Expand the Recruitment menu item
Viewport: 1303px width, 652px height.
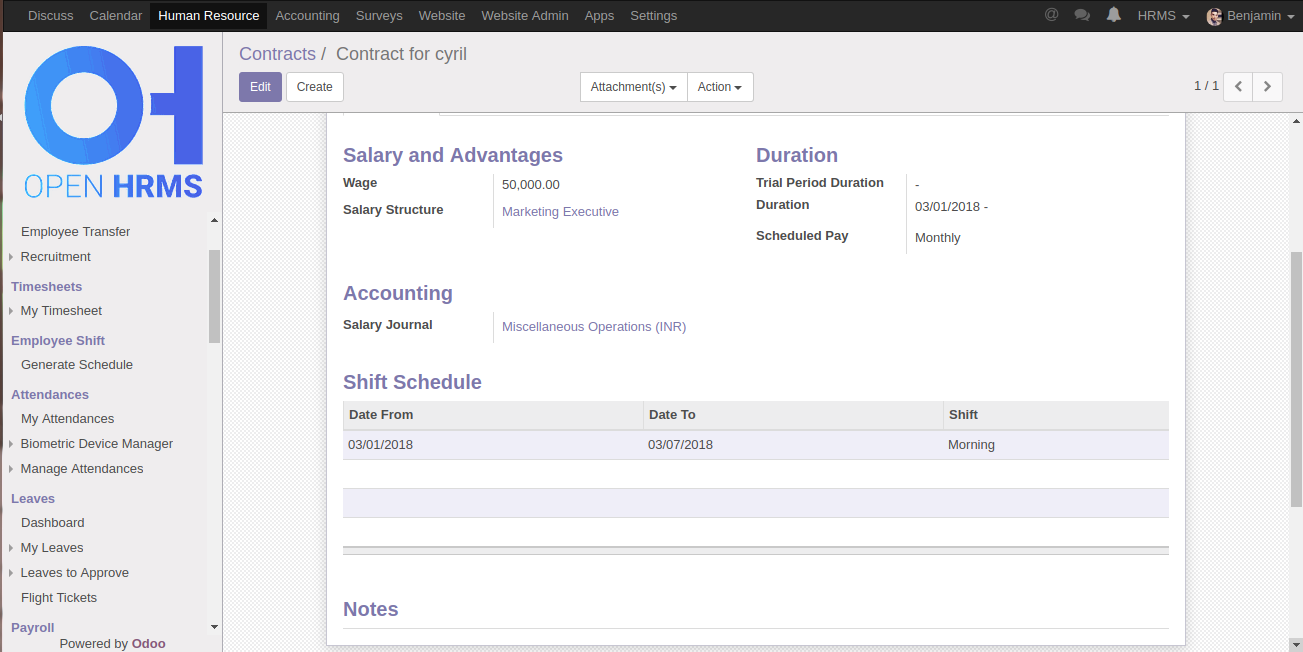tap(55, 257)
